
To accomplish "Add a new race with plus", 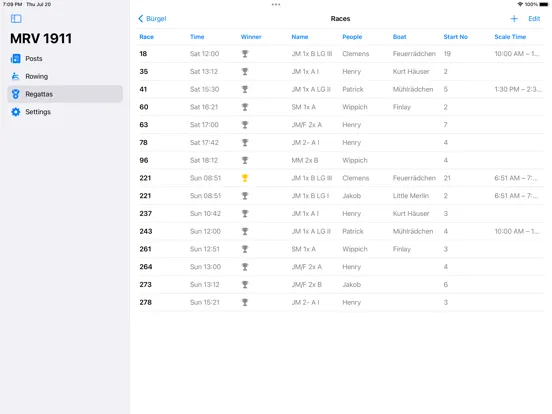I will (514, 19).
